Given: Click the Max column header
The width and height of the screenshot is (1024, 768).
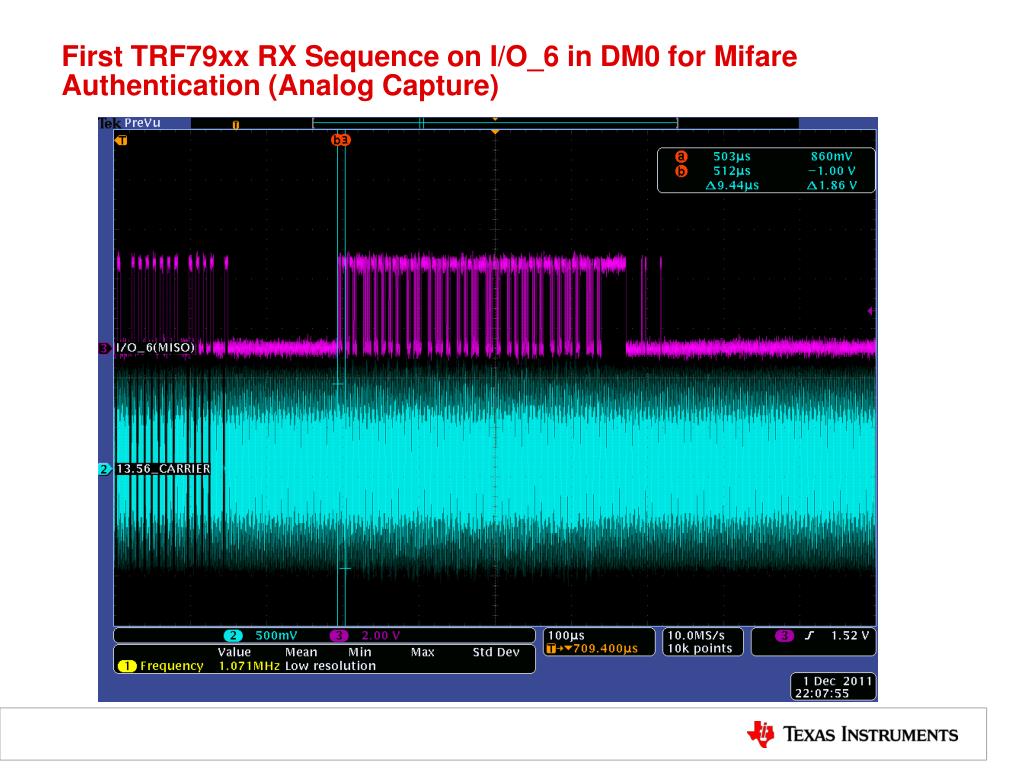Looking at the screenshot, I should click(423, 652).
